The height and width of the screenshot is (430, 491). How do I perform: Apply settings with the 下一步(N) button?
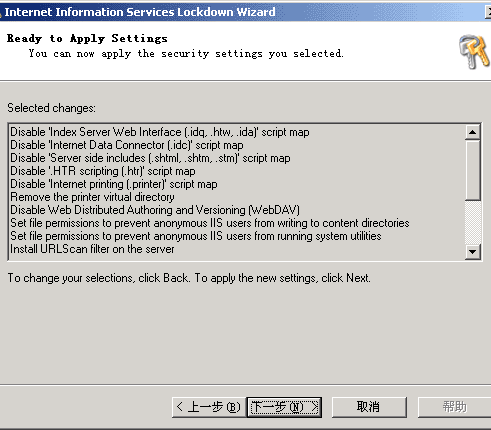284,407
